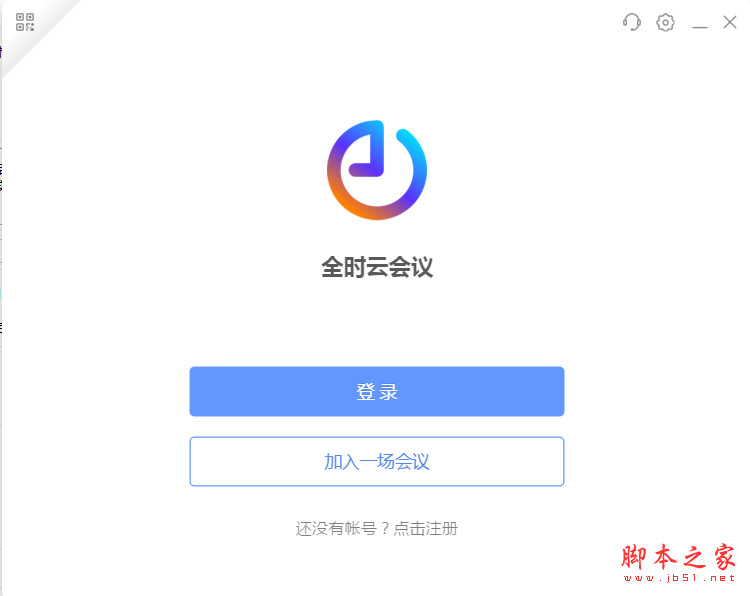The width and height of the screenshot is (750, 596).
Task: Click the 登录 button
Action: click(x=377, y=391)
